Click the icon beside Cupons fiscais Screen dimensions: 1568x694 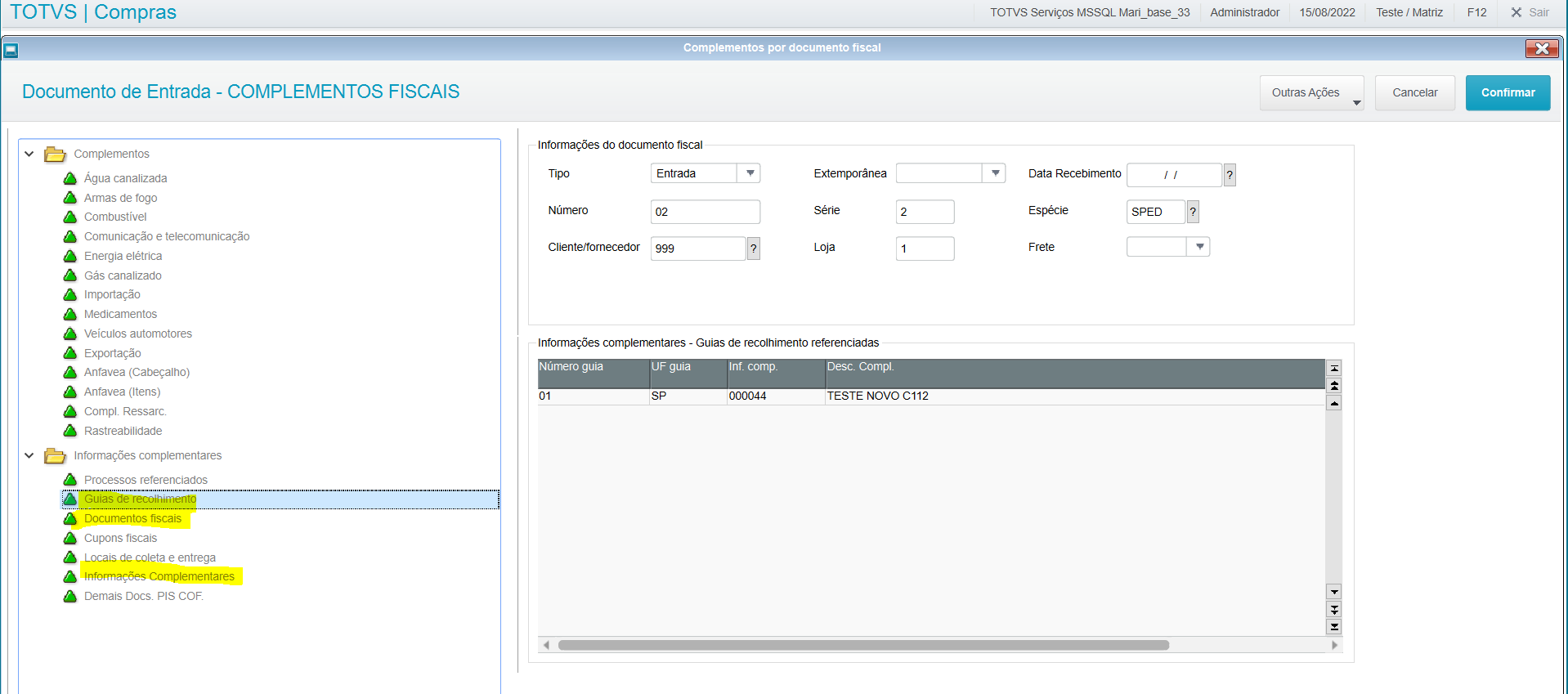[70, 538]
